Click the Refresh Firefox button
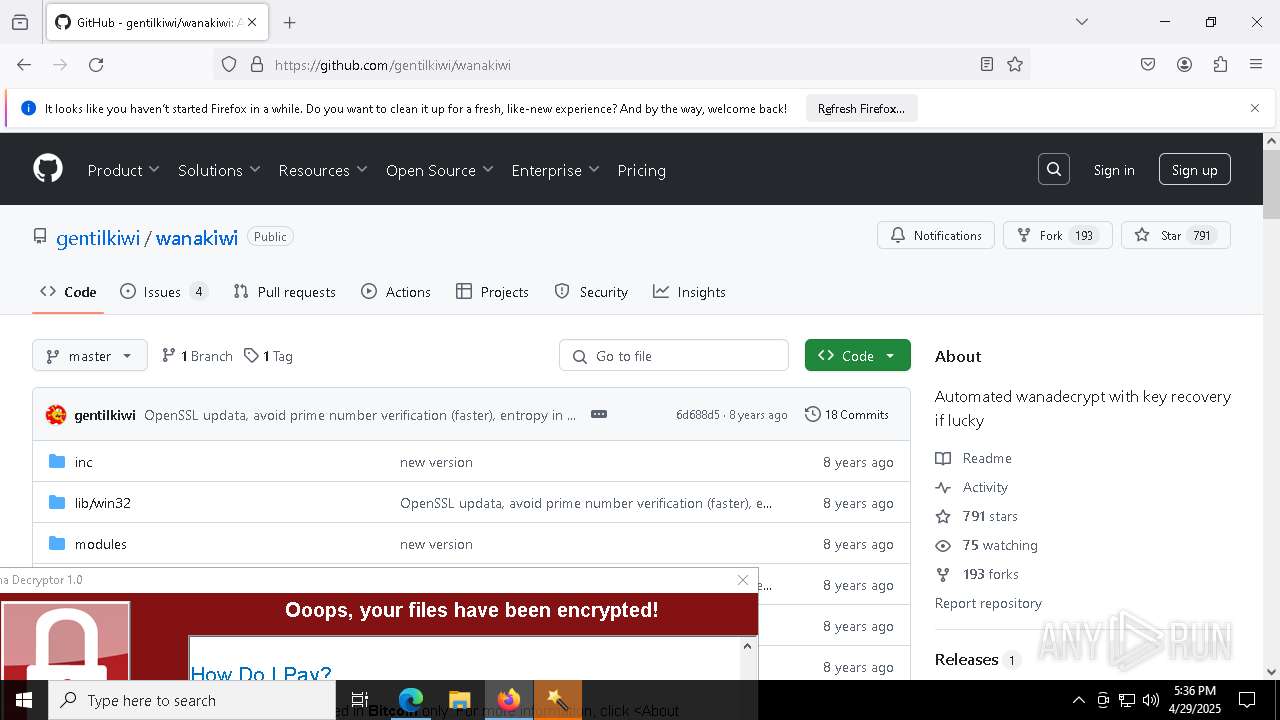 tap(861, 108)
